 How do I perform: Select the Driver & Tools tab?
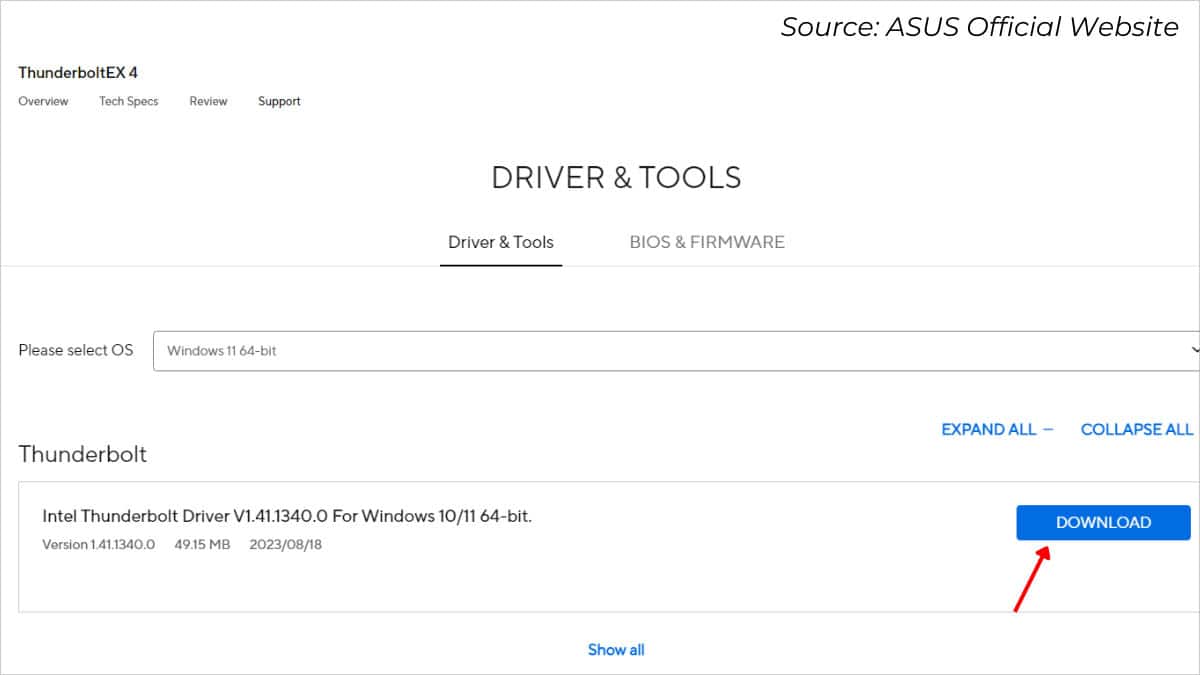tap(501, 242)
